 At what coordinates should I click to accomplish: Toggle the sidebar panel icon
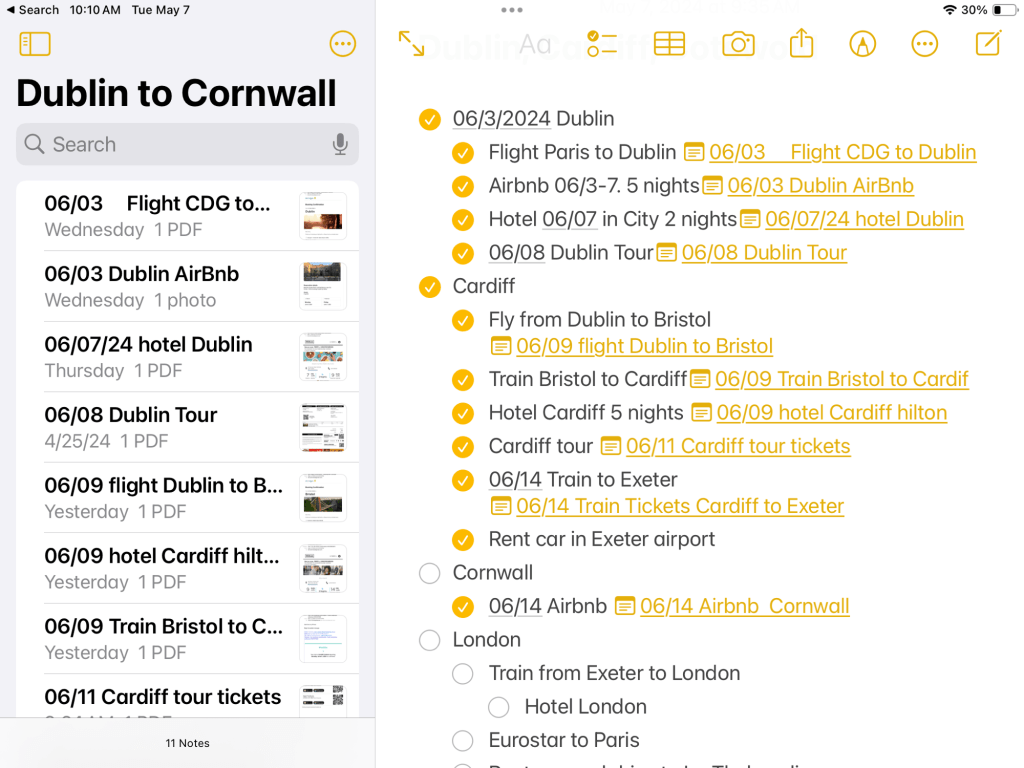35,44
